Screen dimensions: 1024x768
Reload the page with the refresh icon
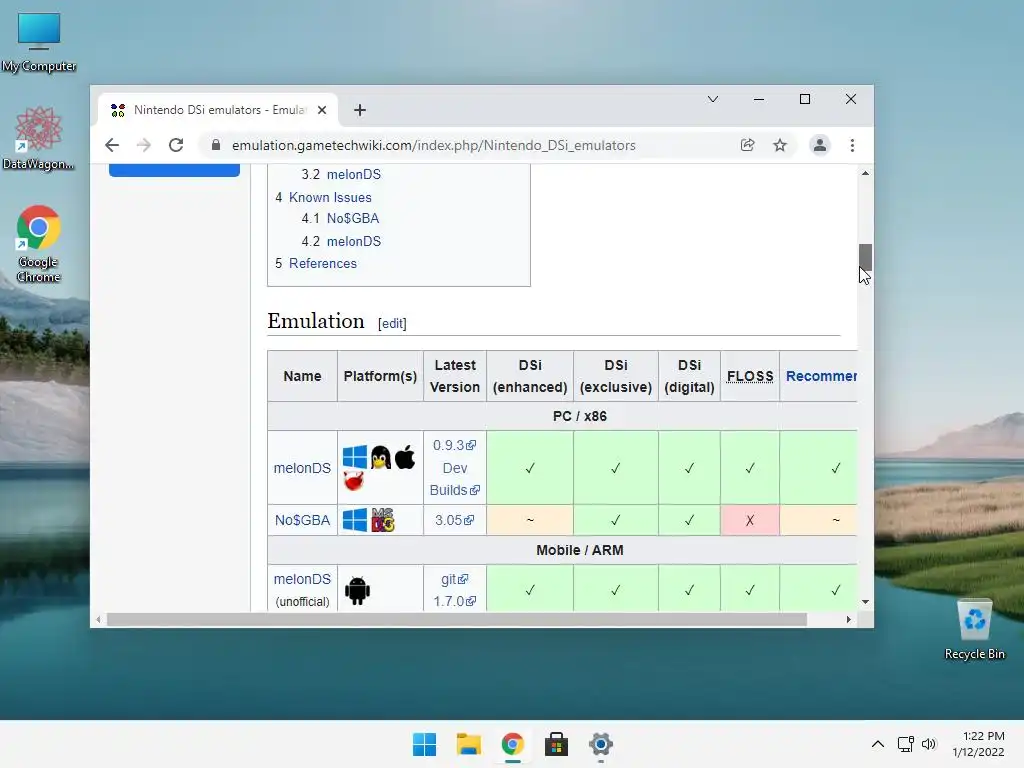point(176,145)
